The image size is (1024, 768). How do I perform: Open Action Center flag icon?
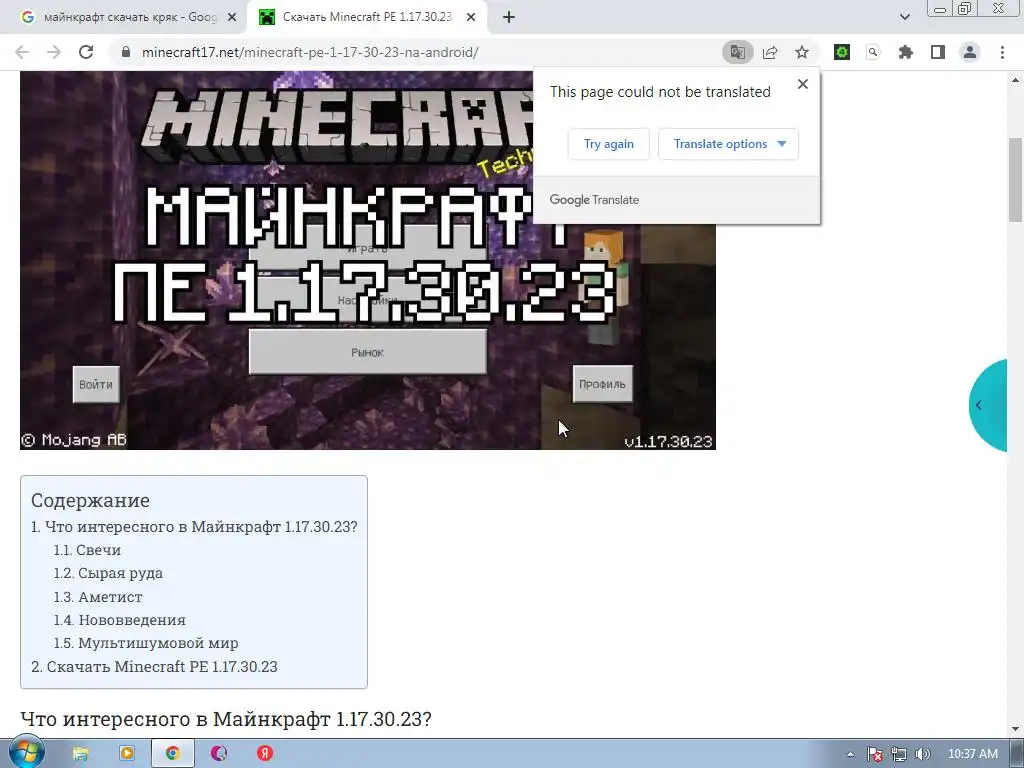pyautogui.click(x=875, y=754)
